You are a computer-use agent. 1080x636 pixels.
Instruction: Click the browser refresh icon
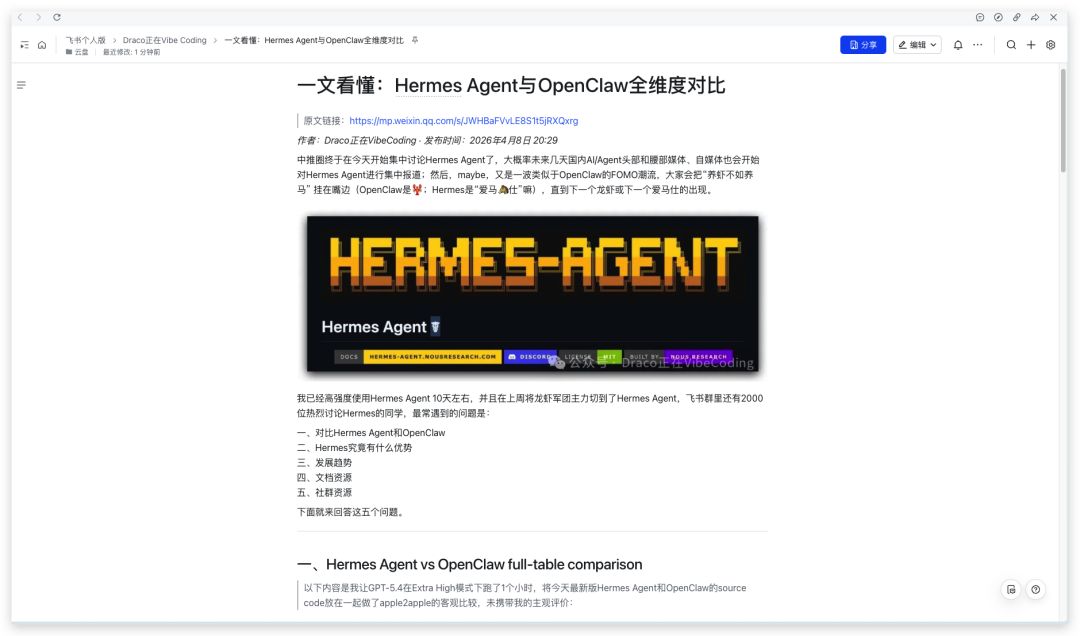coord(56,17)
